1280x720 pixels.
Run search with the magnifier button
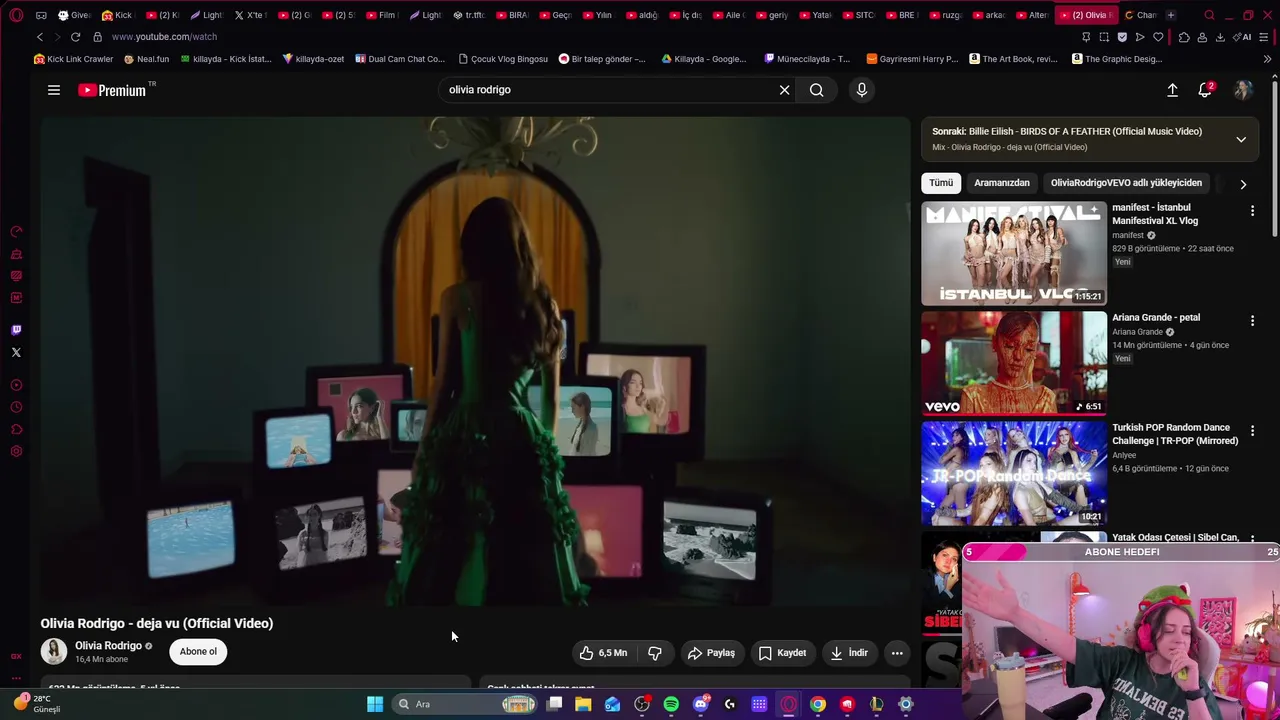(817, 90)
